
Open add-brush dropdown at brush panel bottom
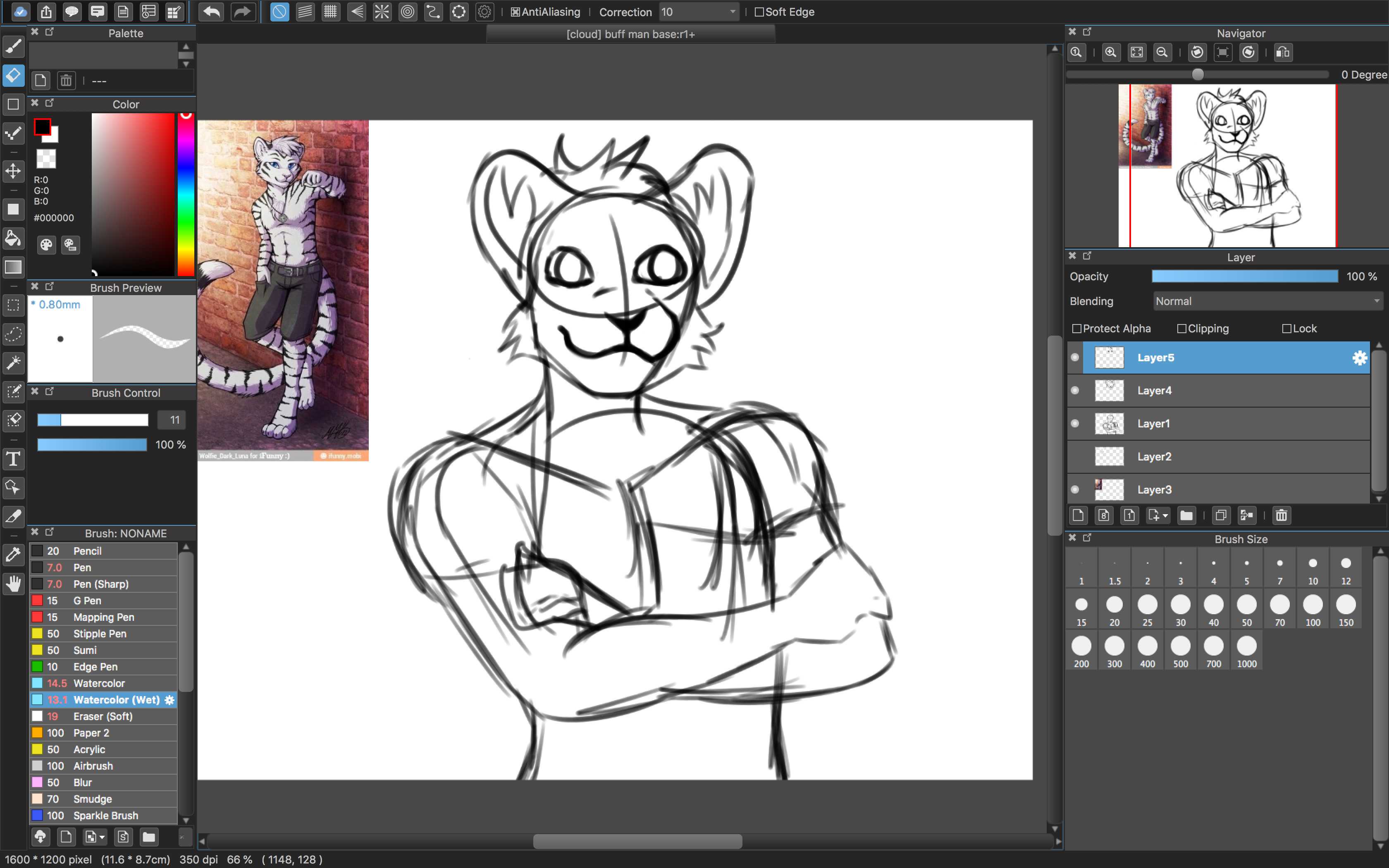click(95, 837)
